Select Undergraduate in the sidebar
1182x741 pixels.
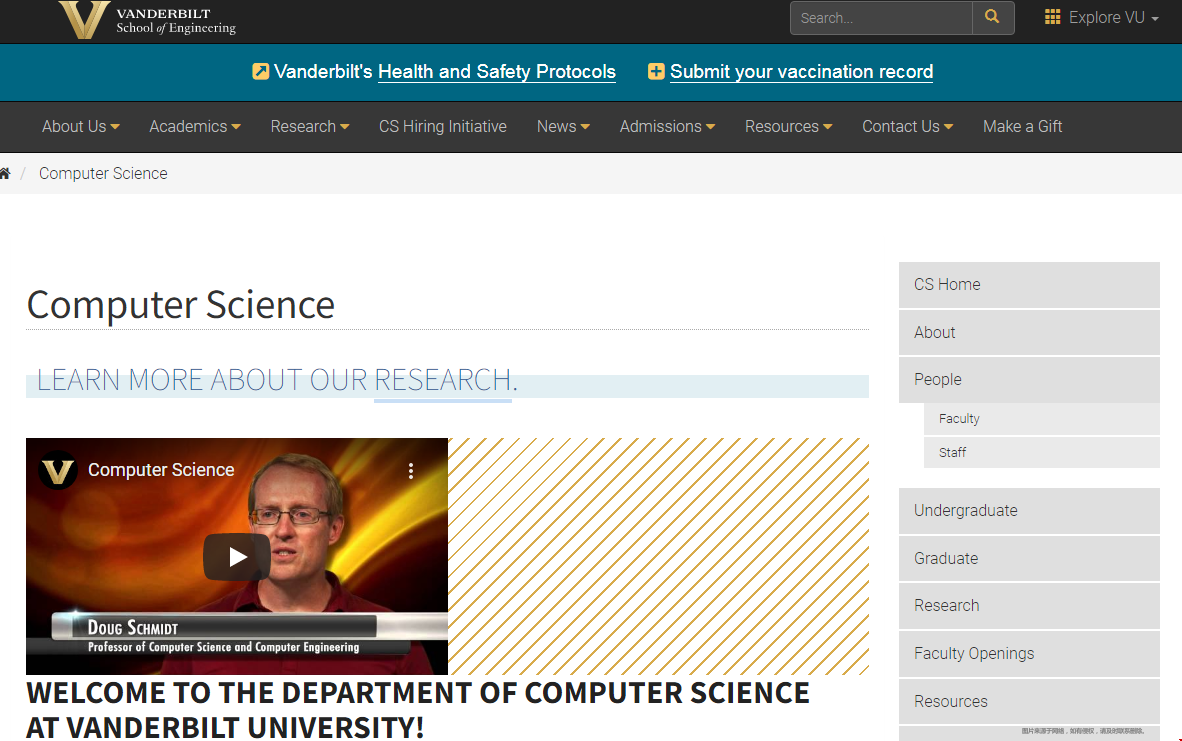(1029, 510)
